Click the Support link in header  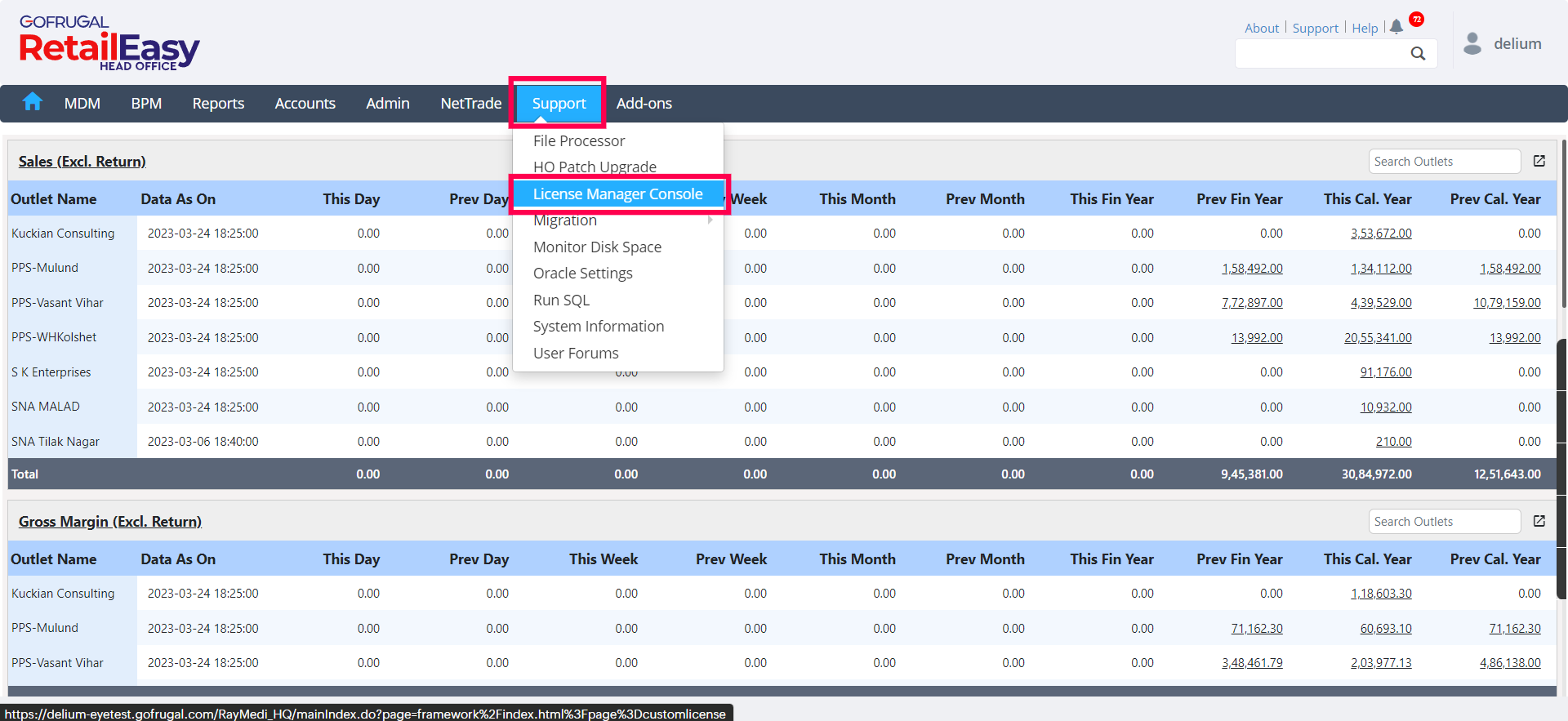pyautogui.click(x=1316, y=29)
